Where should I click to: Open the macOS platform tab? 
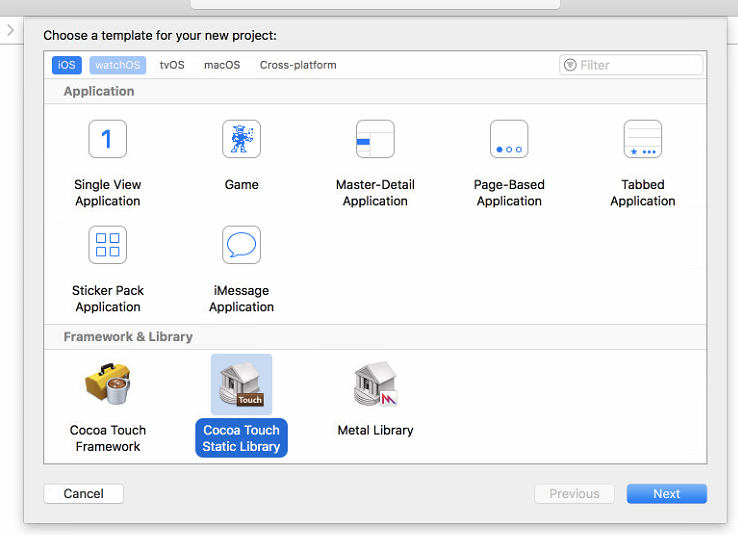click(222, 65)
